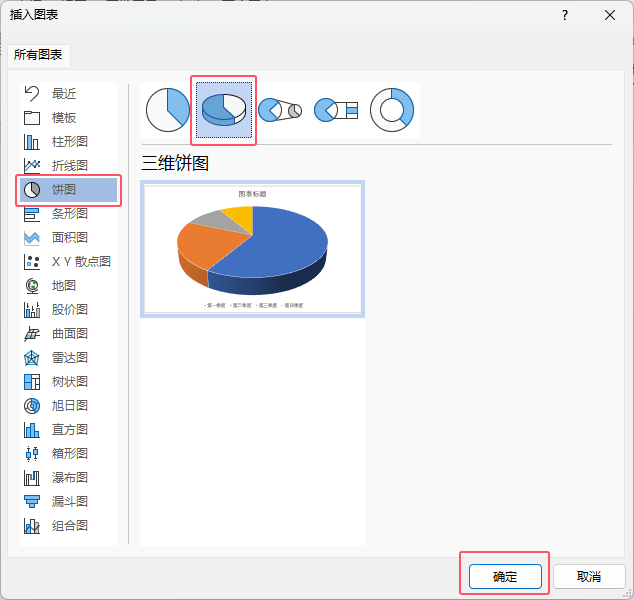This screenshot has width=634, height=600.
Task: Select 直方图 histogram chart category
Action: point(68,429)
